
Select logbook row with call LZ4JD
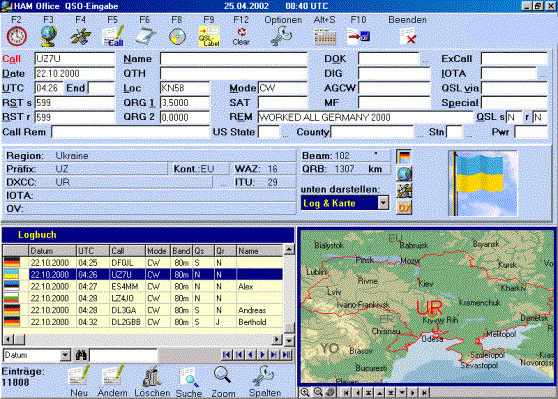143,298
